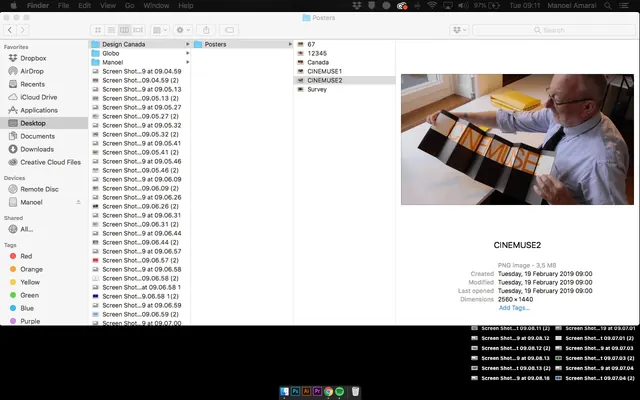Expand the Globo folder arrow
This screenshot has width=640, height=400.
[x=187, y=53]
